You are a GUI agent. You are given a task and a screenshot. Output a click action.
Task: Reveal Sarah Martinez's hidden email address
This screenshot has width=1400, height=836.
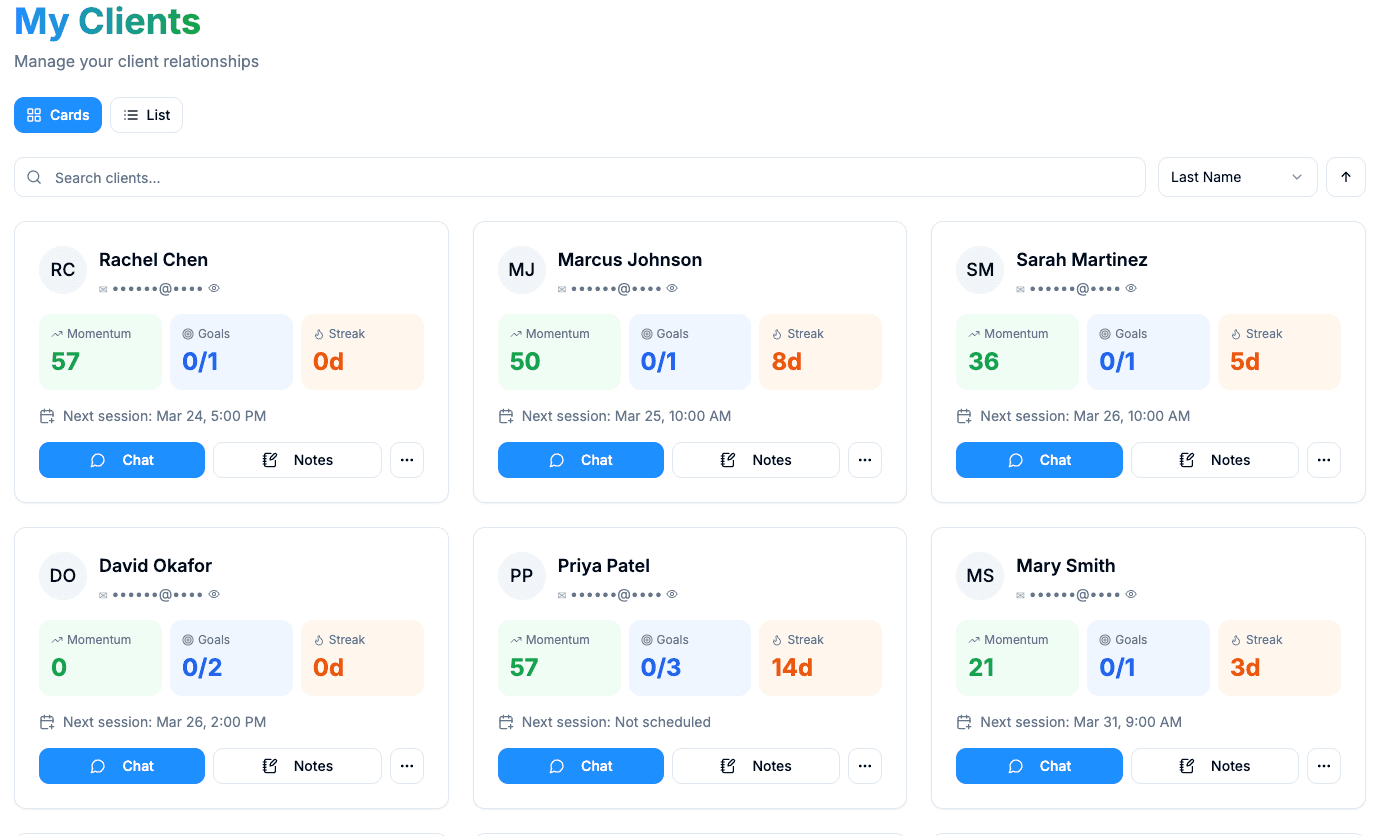tap(1131, 288)
